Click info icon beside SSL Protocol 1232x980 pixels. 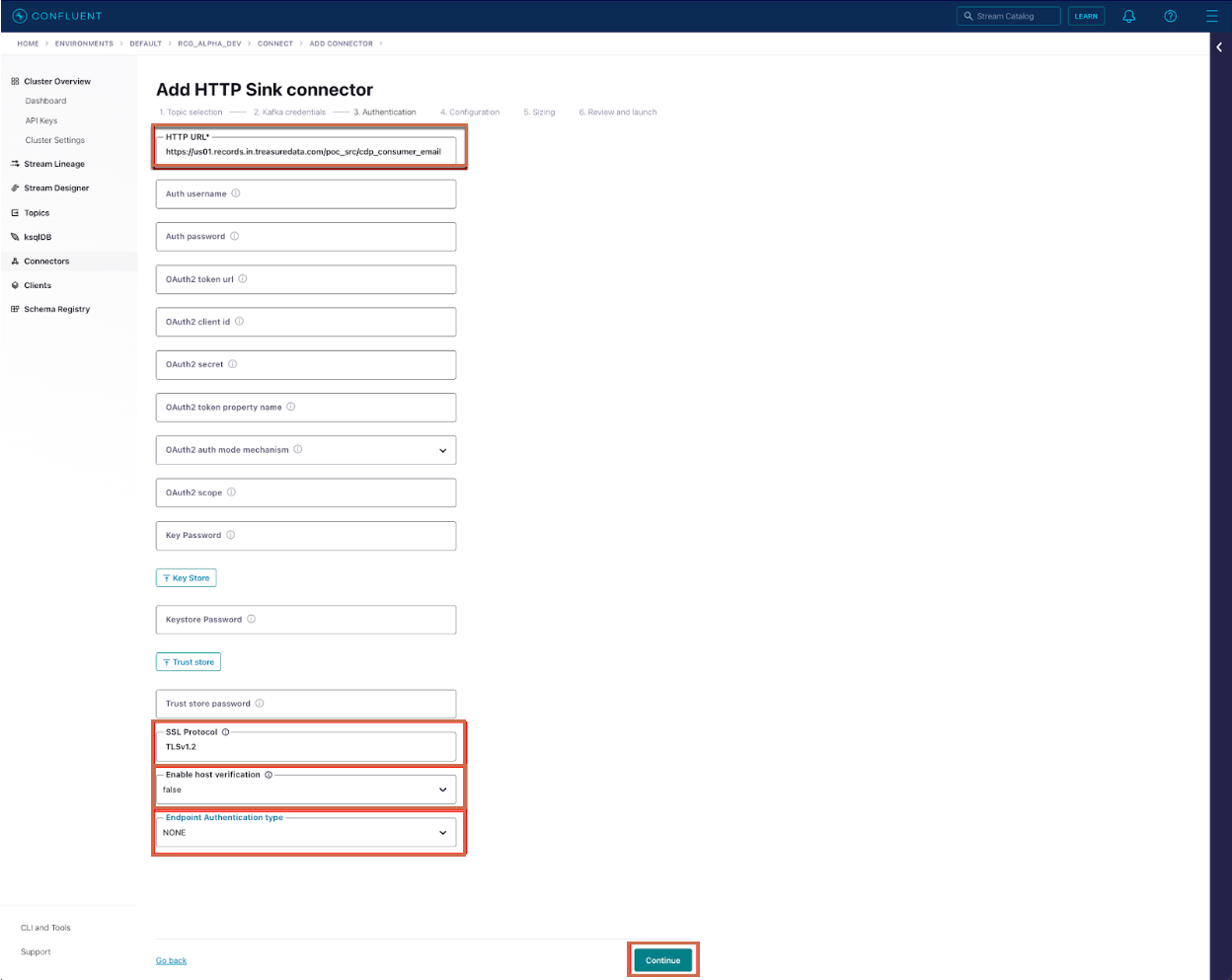pos(225,732)
